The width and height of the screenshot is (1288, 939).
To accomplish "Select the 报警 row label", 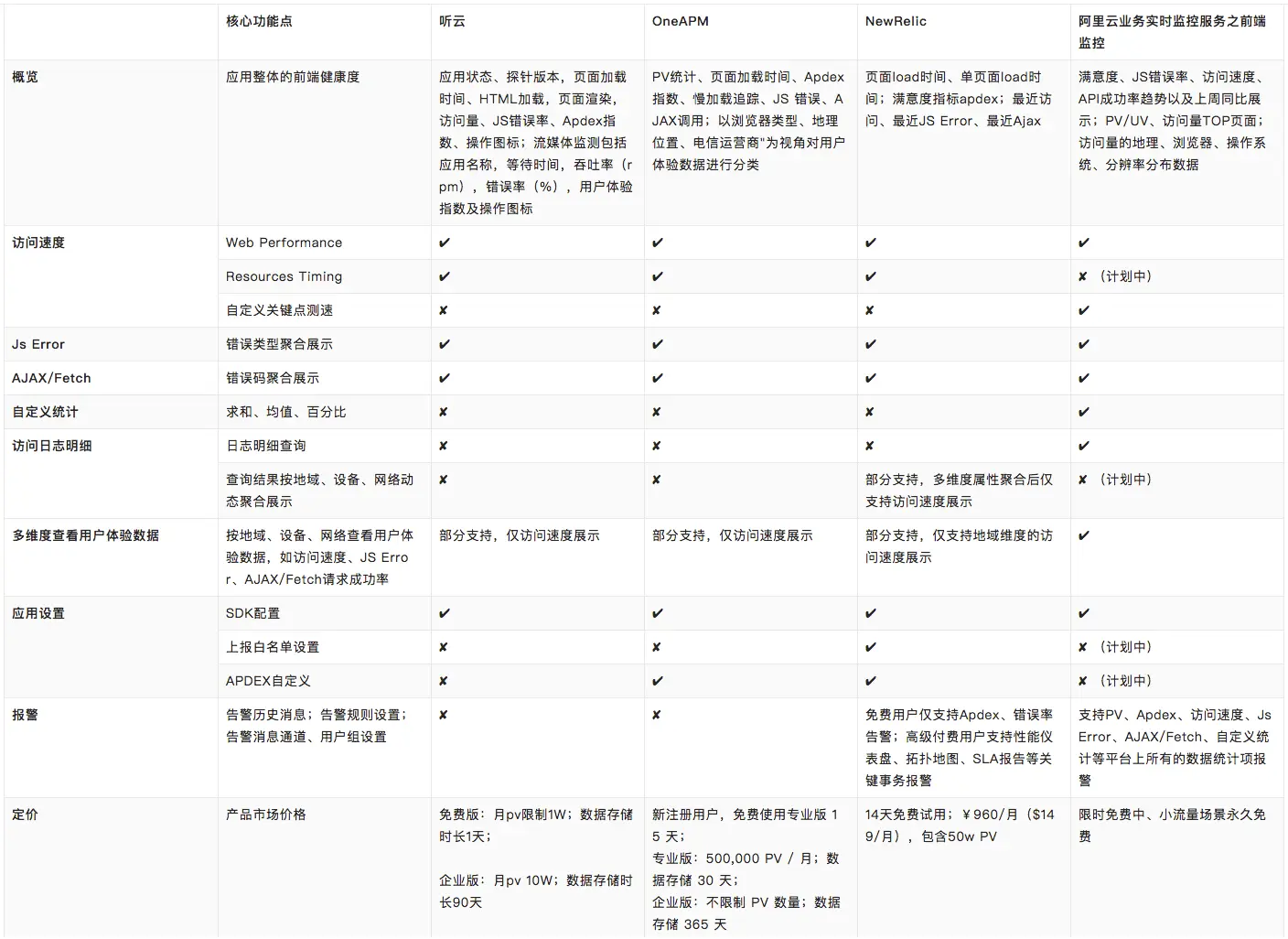I will [x=26, y=715].
